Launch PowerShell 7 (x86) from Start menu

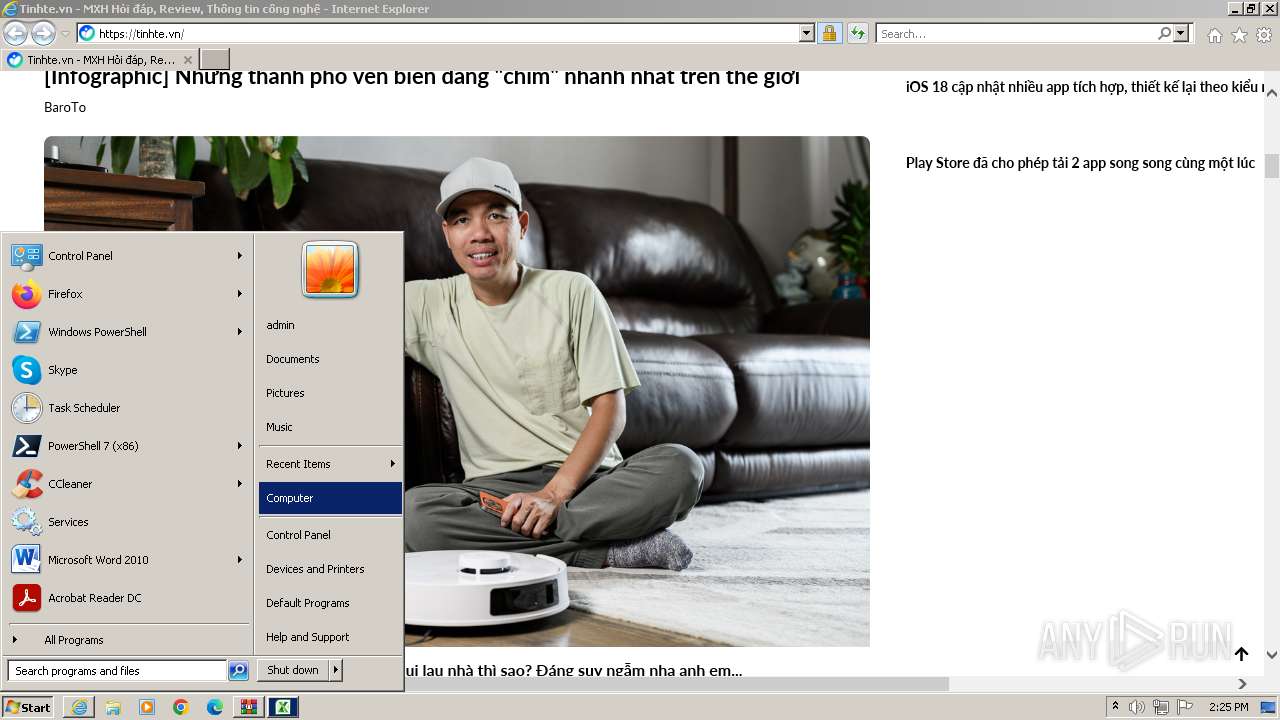pos(127,446)
